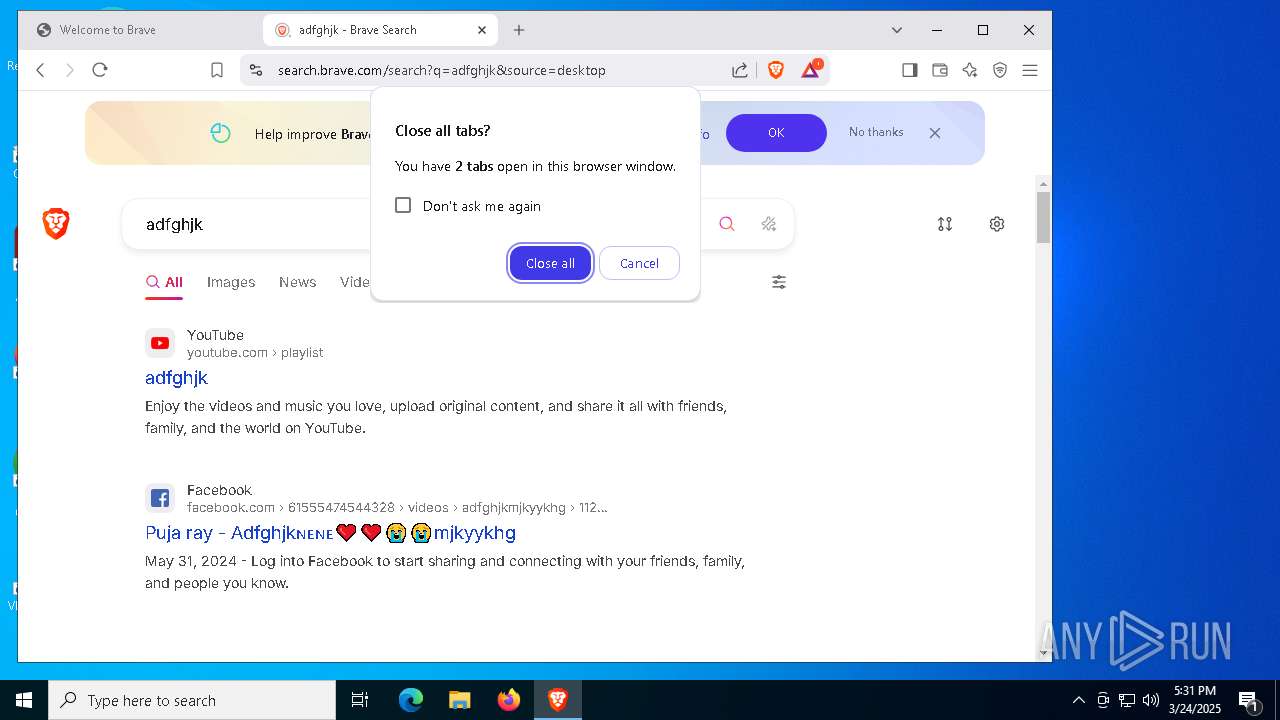Open Brave Search settings gear
The image size is (1280, 720).
997,224
